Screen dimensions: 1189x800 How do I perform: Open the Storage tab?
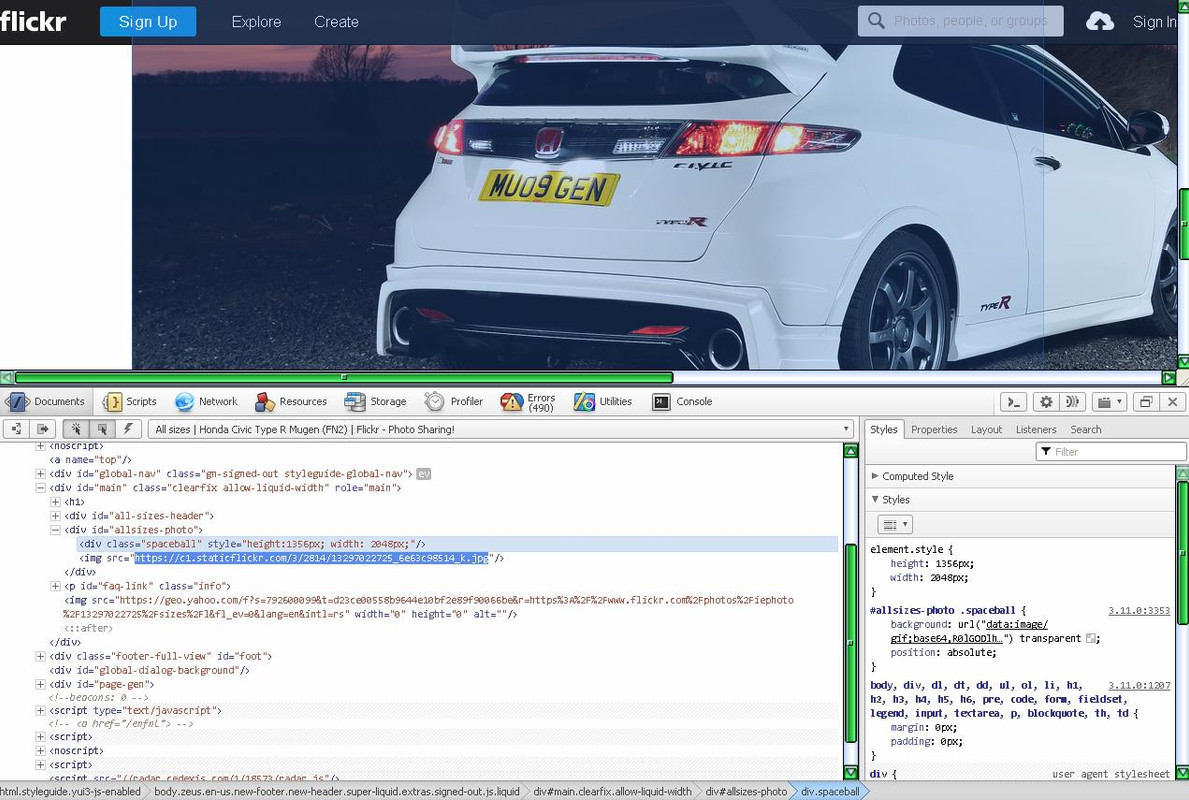pyautogui.click(x=376, y=402)
